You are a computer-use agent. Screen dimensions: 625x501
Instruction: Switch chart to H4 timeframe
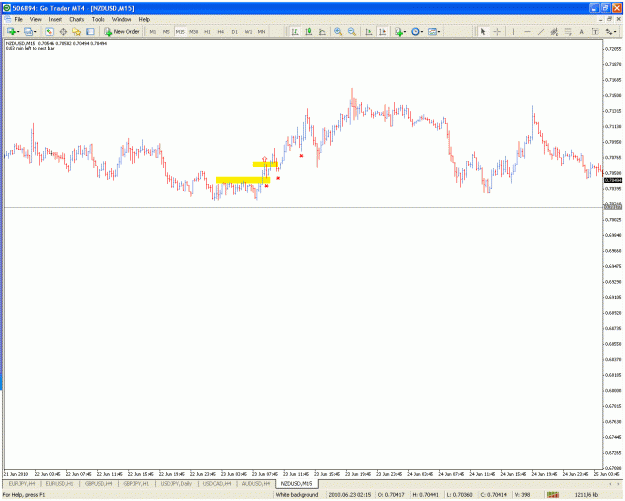coord(221,31)
